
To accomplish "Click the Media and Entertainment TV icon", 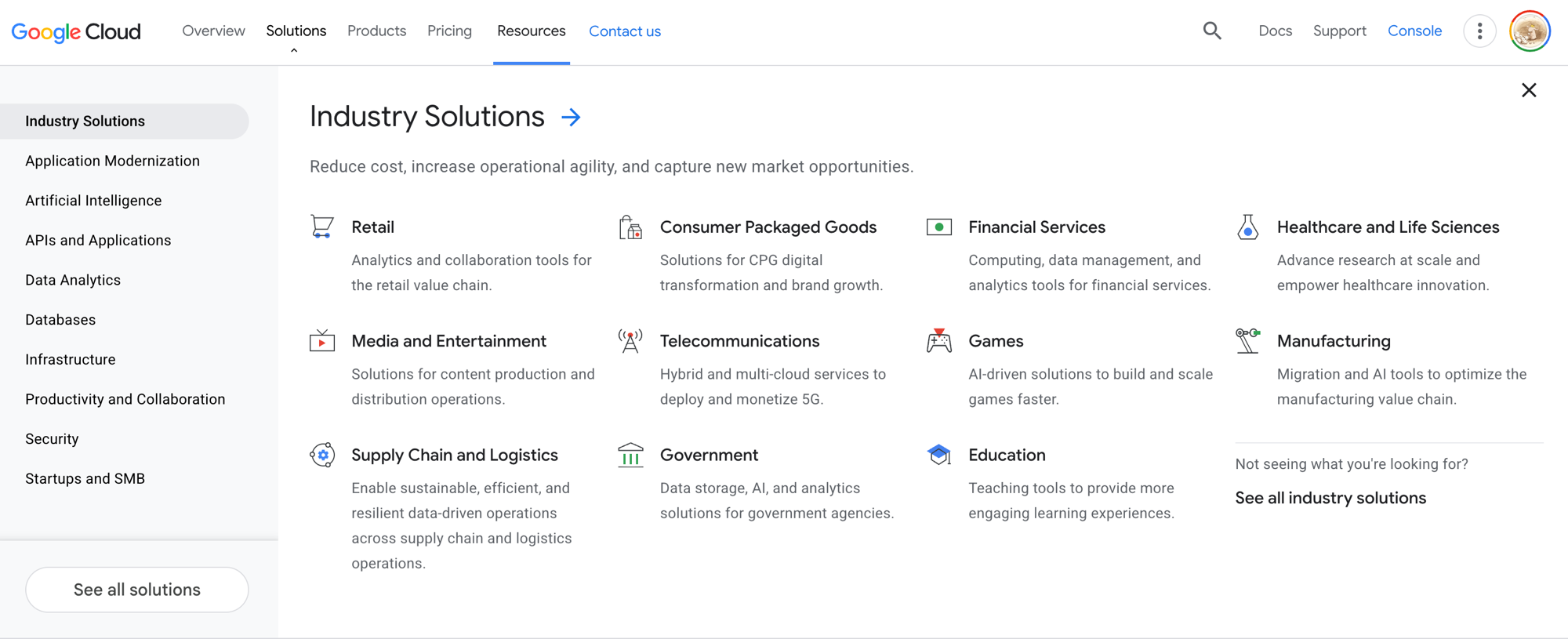I will [x=322, y=340].
